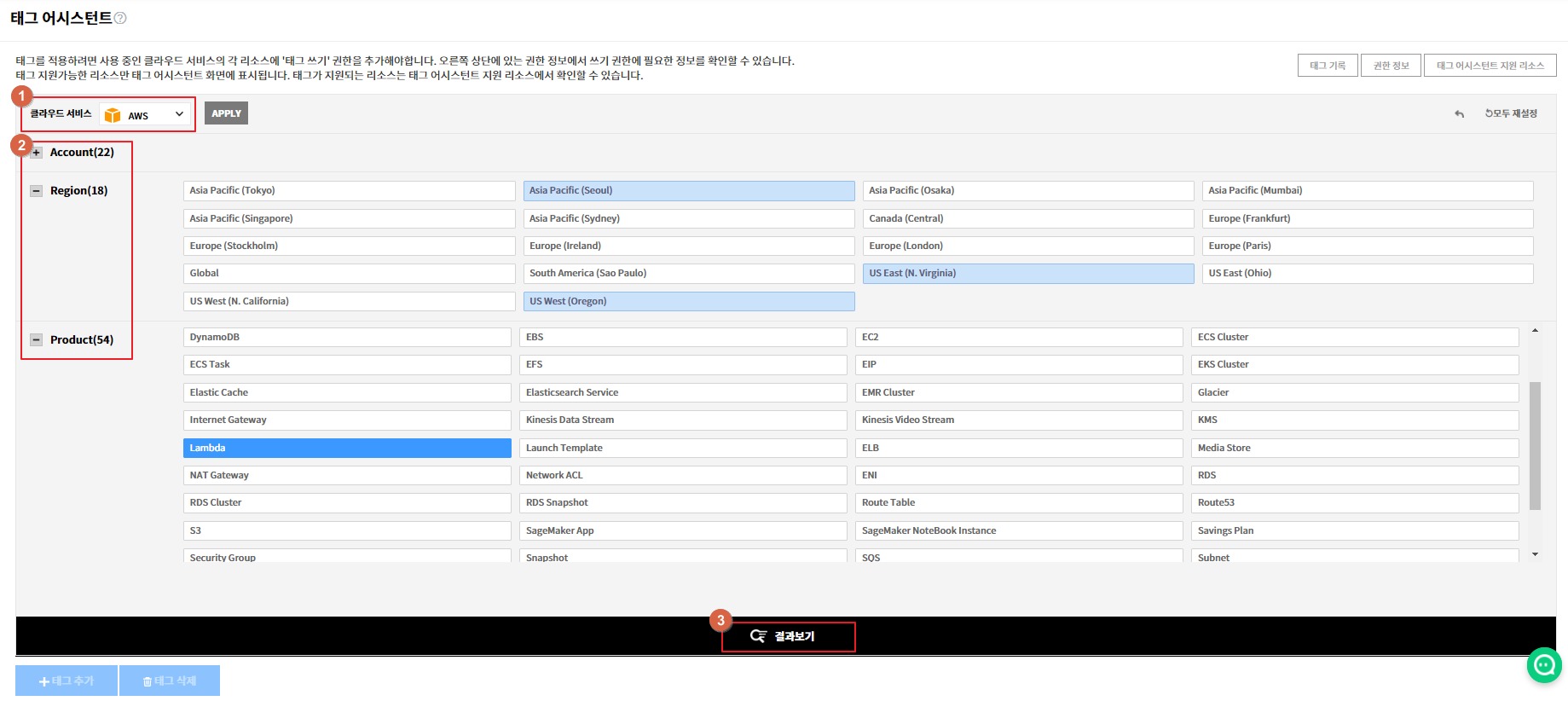This screenshot has height=701, width=1568.
Task: Click 태그 어시스턴트 지원 리소스 button
Action: 1490,66
